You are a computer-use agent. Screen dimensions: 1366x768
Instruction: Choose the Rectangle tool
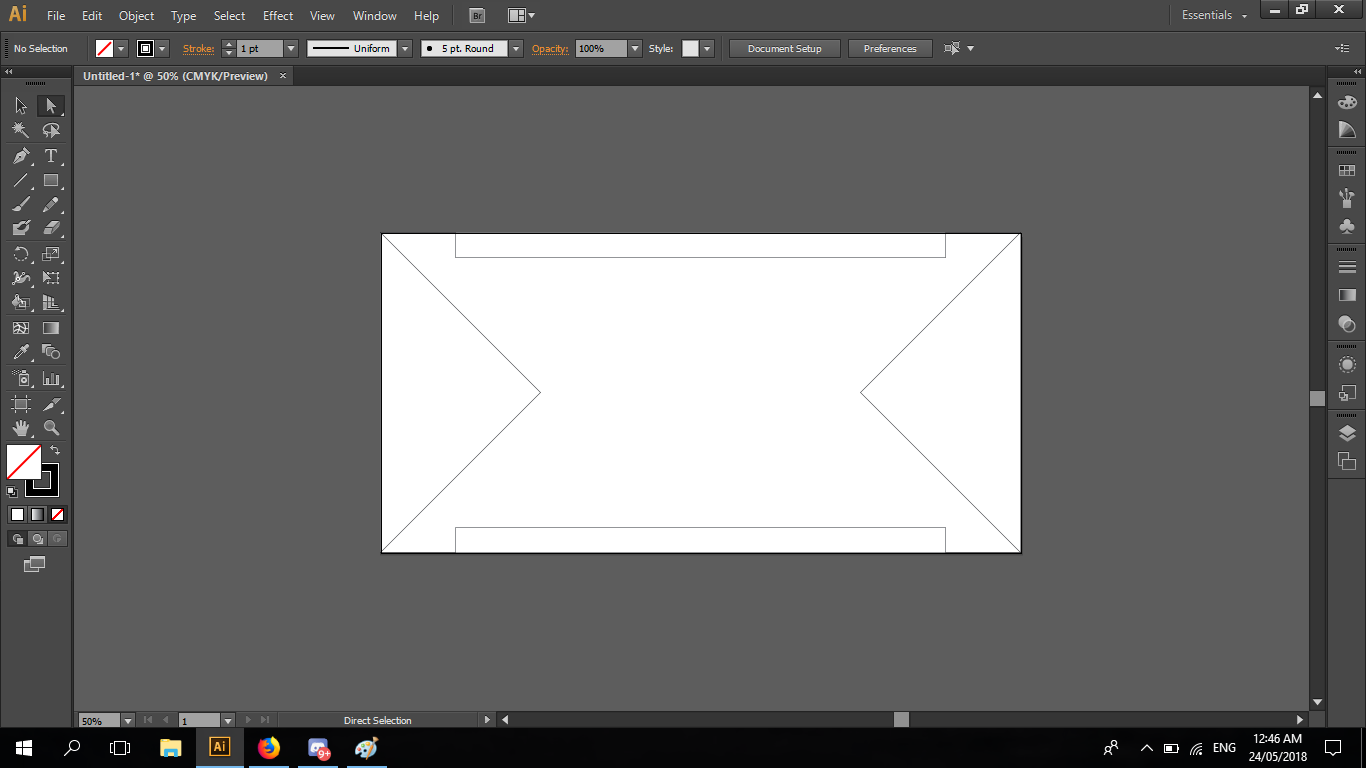click(51, 181)
